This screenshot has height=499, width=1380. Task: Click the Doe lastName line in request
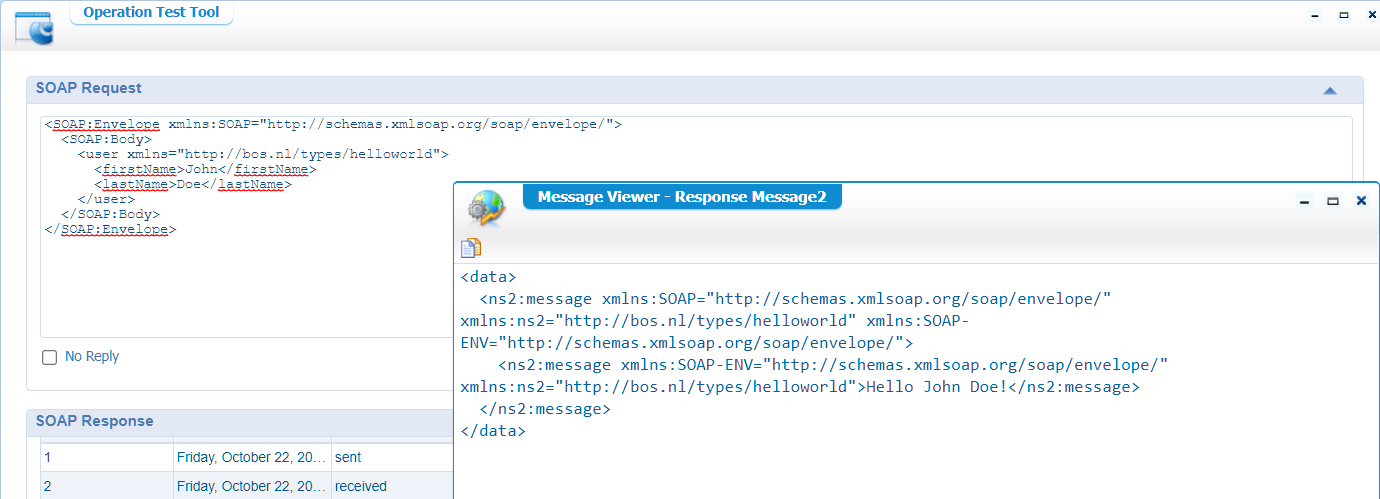pos(192,185)
